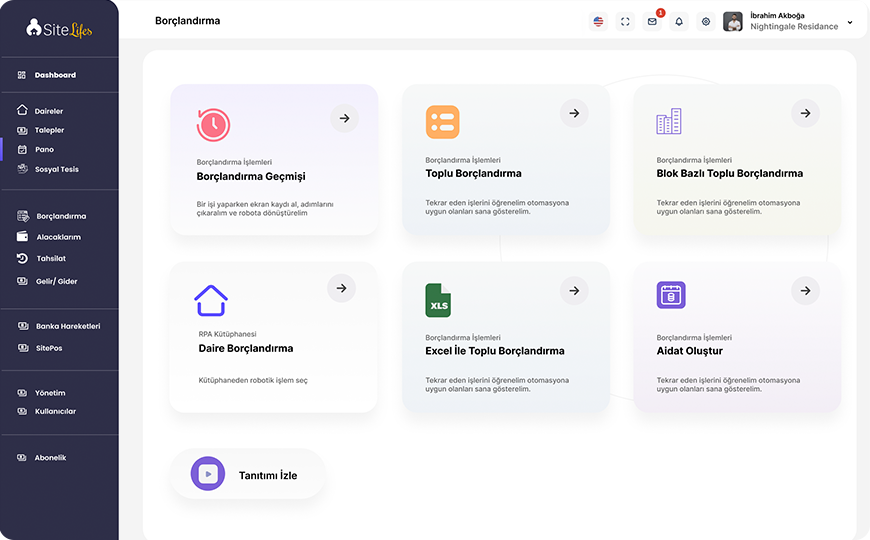Expand the İbrahim Akboğa user dropdown
The width and height of the screenshot is (870, 540).
pyautogui.click(x=849, y=23)
